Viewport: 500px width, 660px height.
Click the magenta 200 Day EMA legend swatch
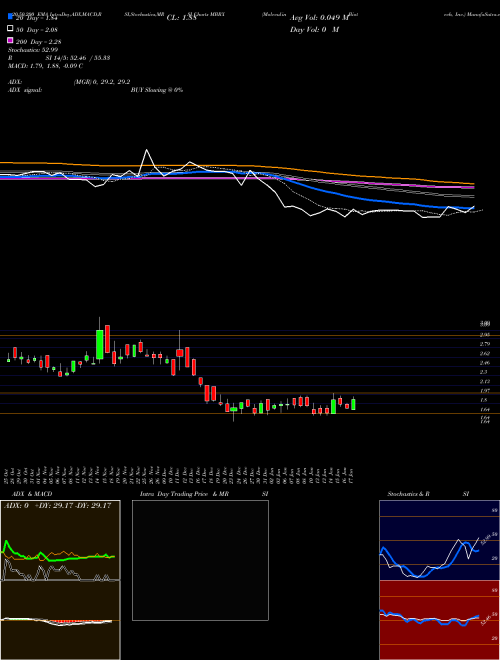tap(10, 40)
